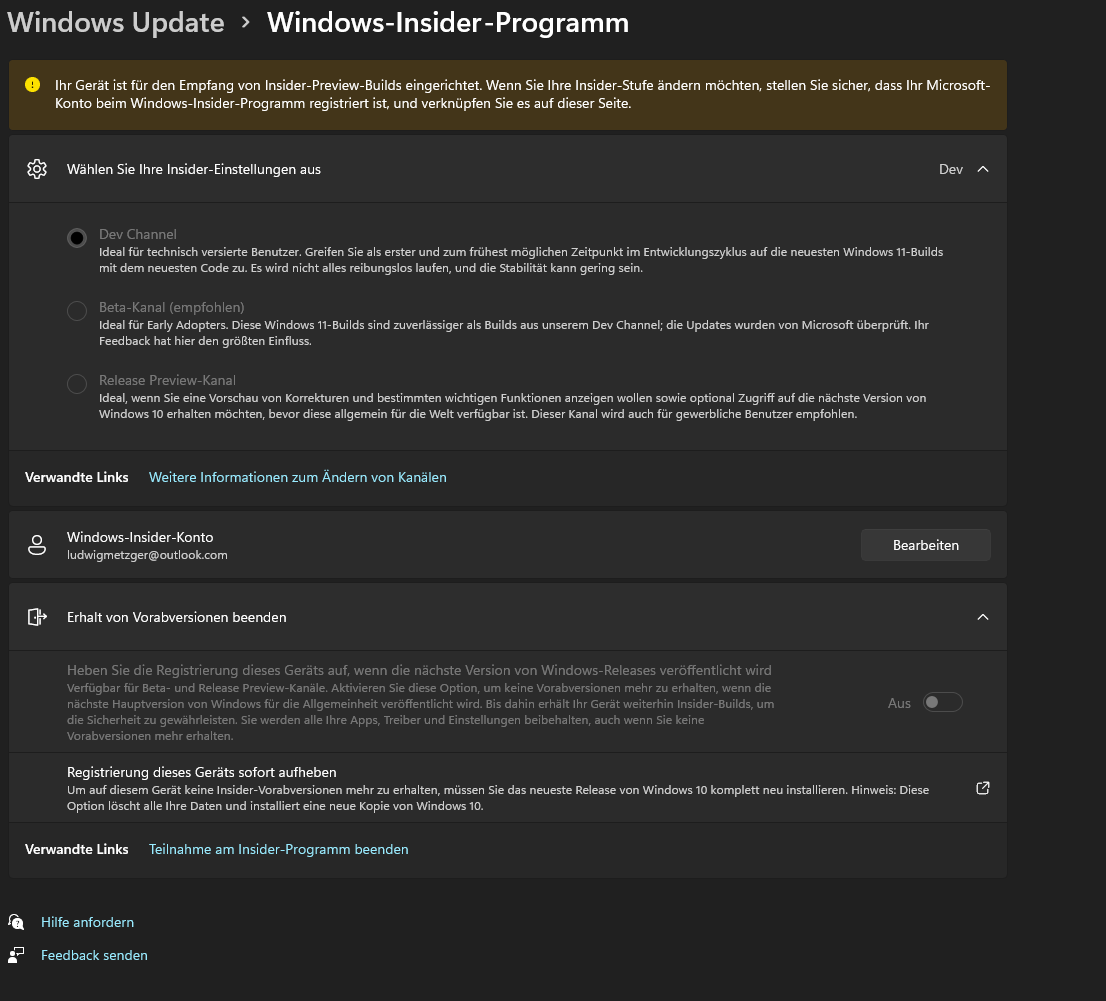The width and height of the screenshot is (1106, 1001).
Task: Click the gear icon beside Insider-Einstellungen
Action: pos(37,169)
